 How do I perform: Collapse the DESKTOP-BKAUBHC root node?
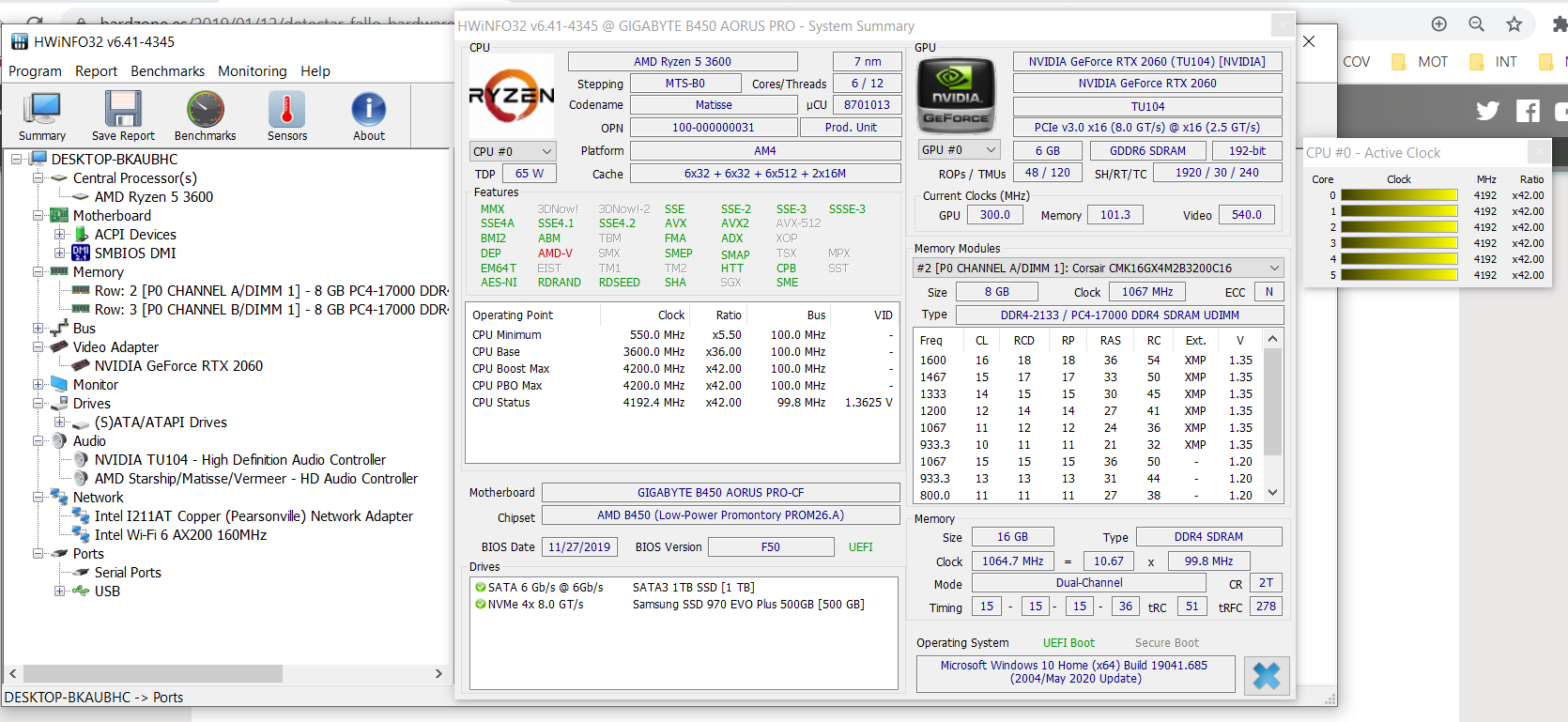click(x=16, y=160)
